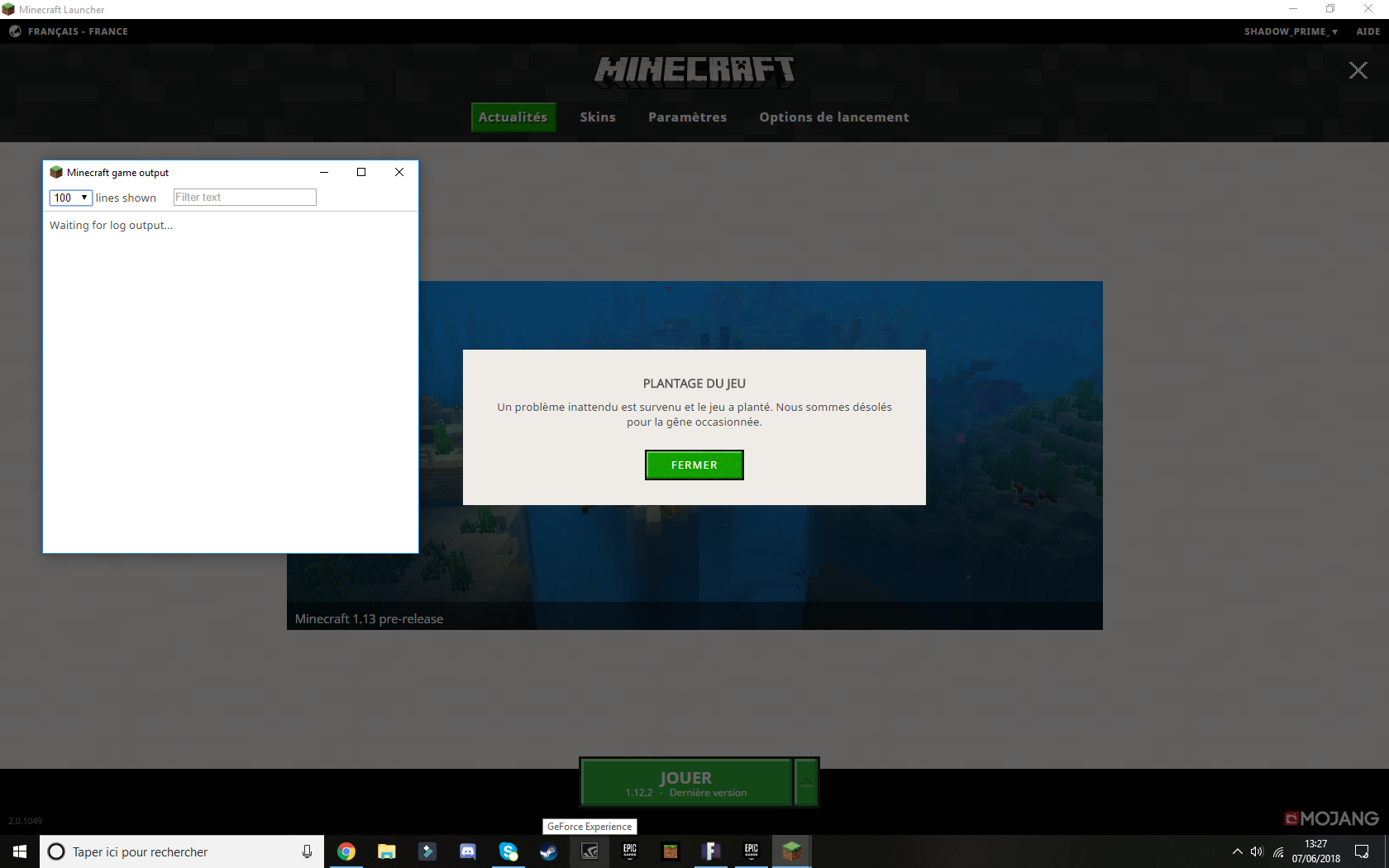The width and height of the screenshot is (1389, 868).
Task: Click the taskbar search box
Action: pos(182,851)
